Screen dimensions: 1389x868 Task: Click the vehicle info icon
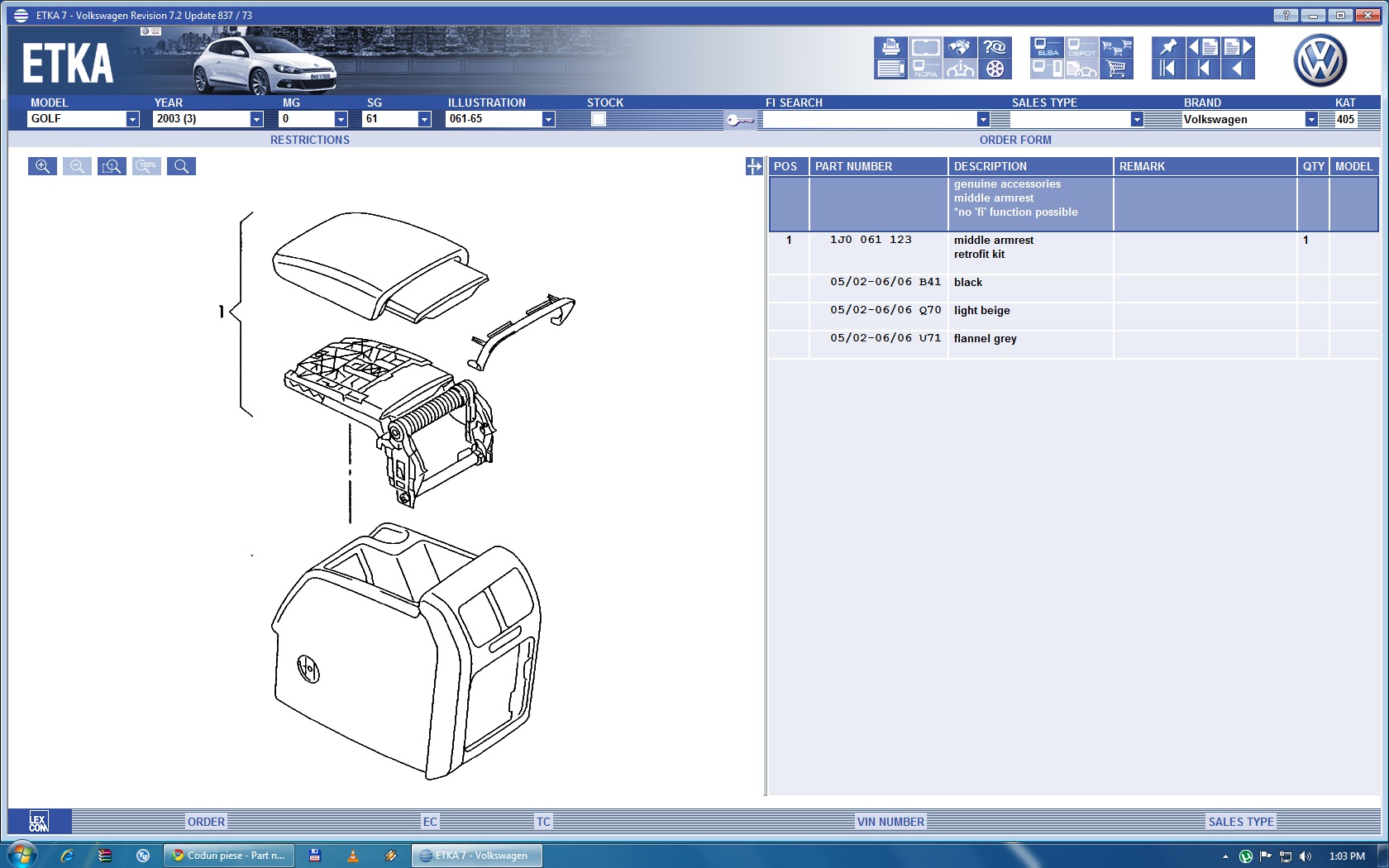coord(959,69)
